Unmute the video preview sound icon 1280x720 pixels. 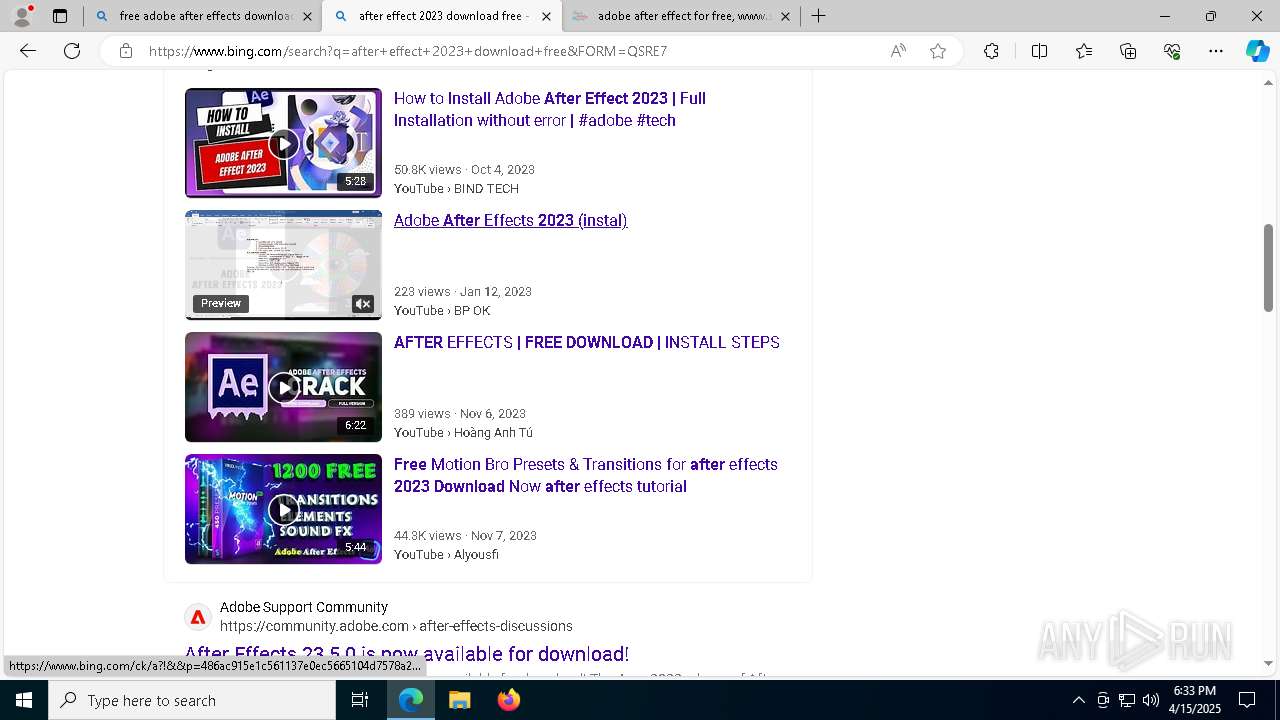(x=363, y=304)
